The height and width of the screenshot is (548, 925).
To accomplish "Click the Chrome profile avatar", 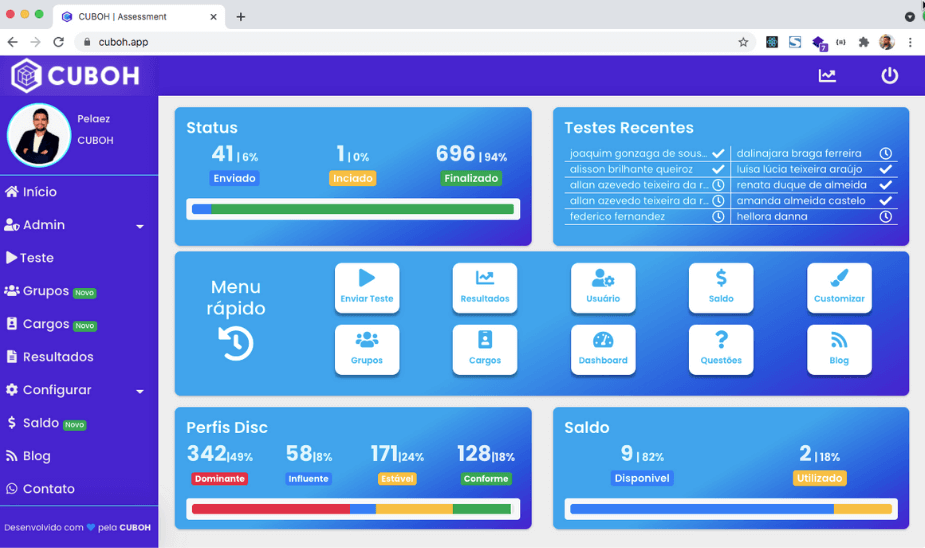I will coord(887,42).
